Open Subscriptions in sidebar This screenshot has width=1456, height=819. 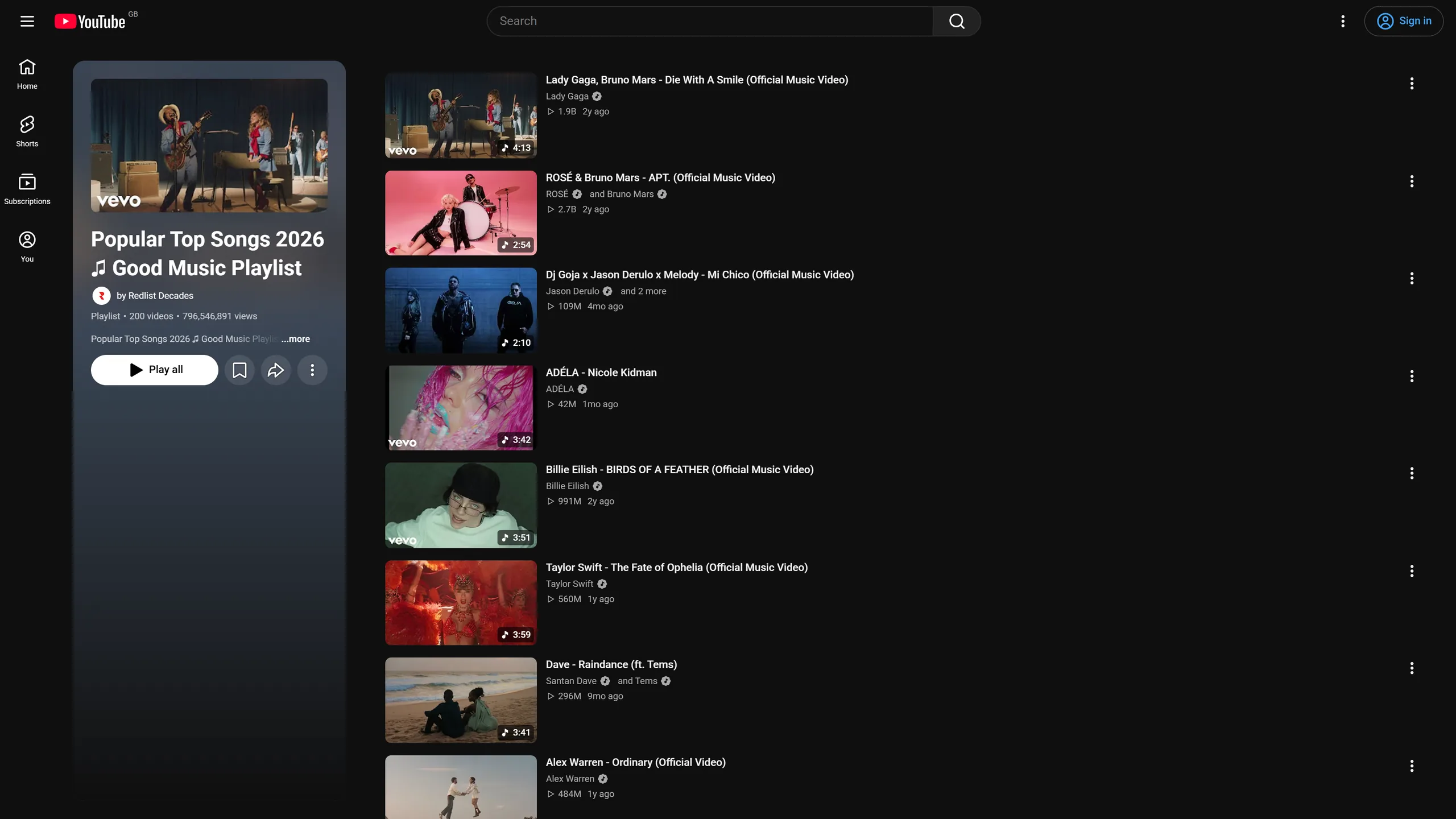(x=27, y=189)
